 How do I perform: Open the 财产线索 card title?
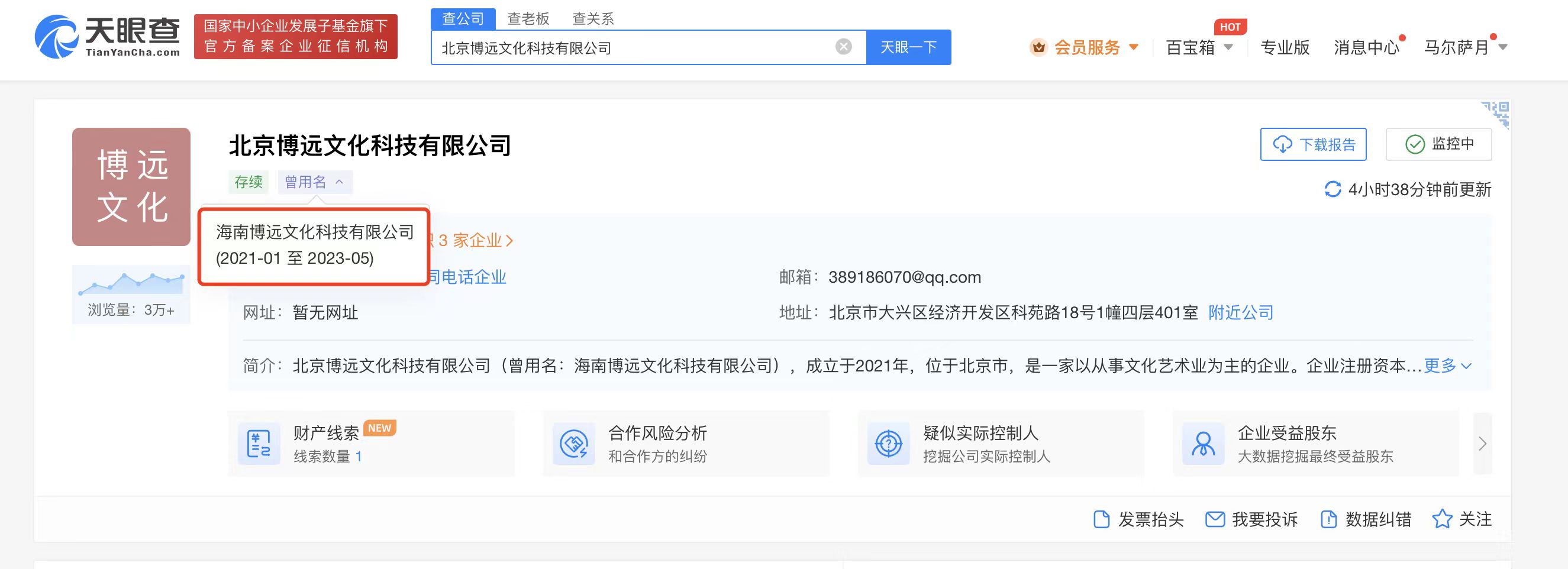(326, 433)
